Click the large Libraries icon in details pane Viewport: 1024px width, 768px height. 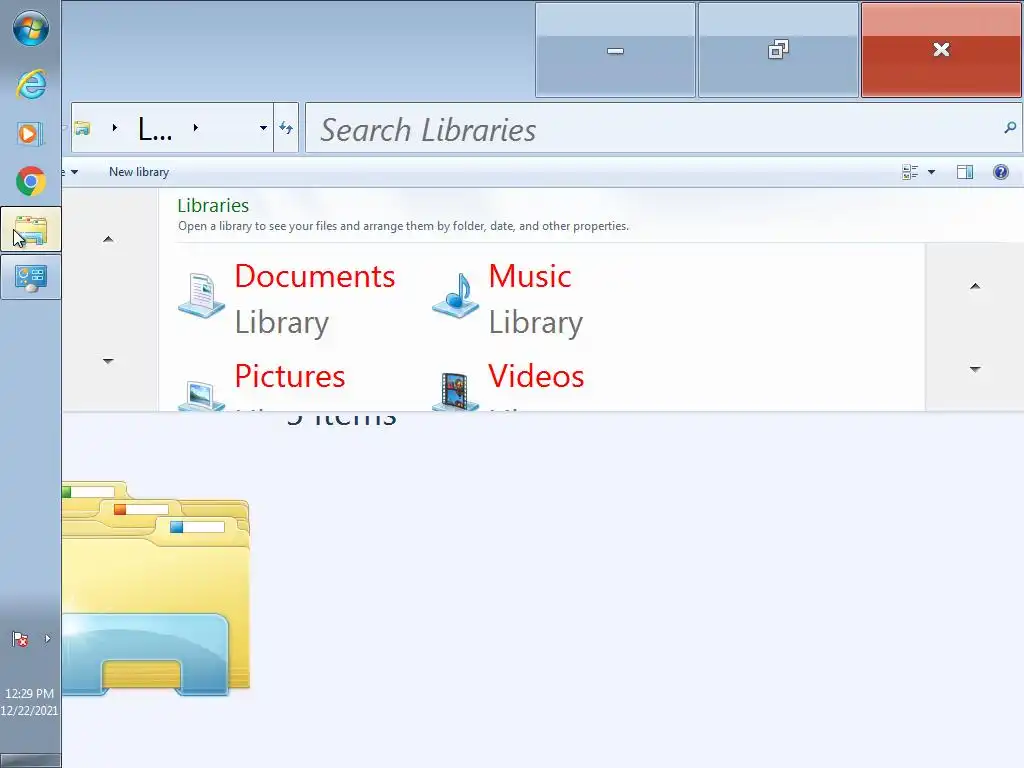155,588
